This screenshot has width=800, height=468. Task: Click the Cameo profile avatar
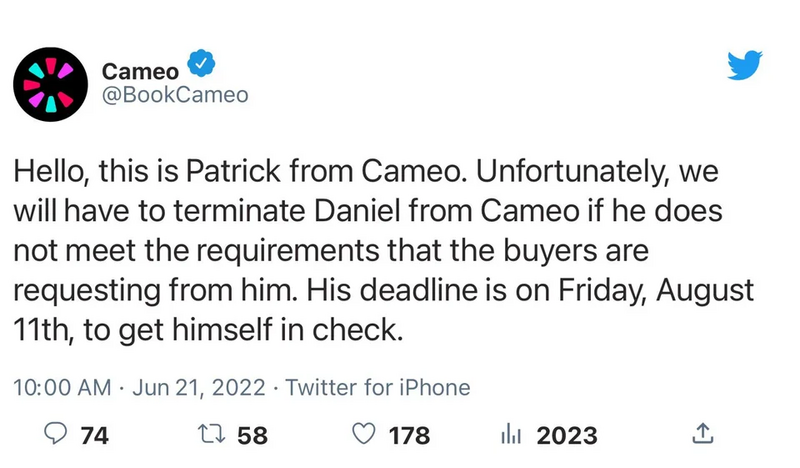pos(50,83)
